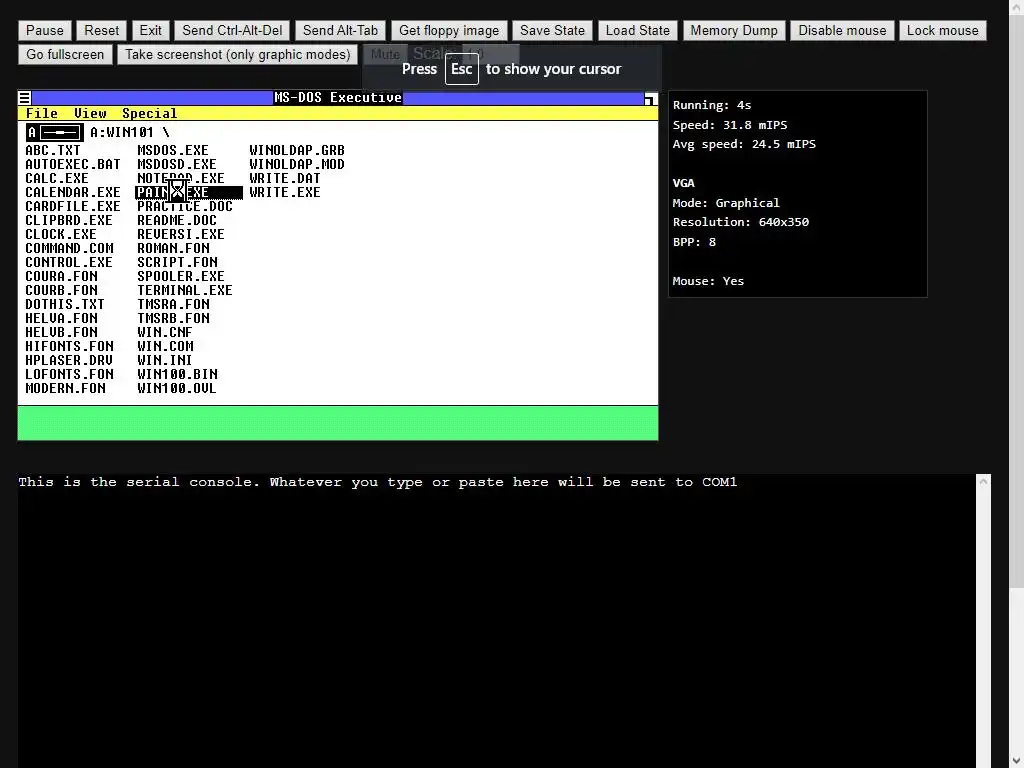Select HIFONTS.FON file
The image size is (1024, 768).
[69, 347]
